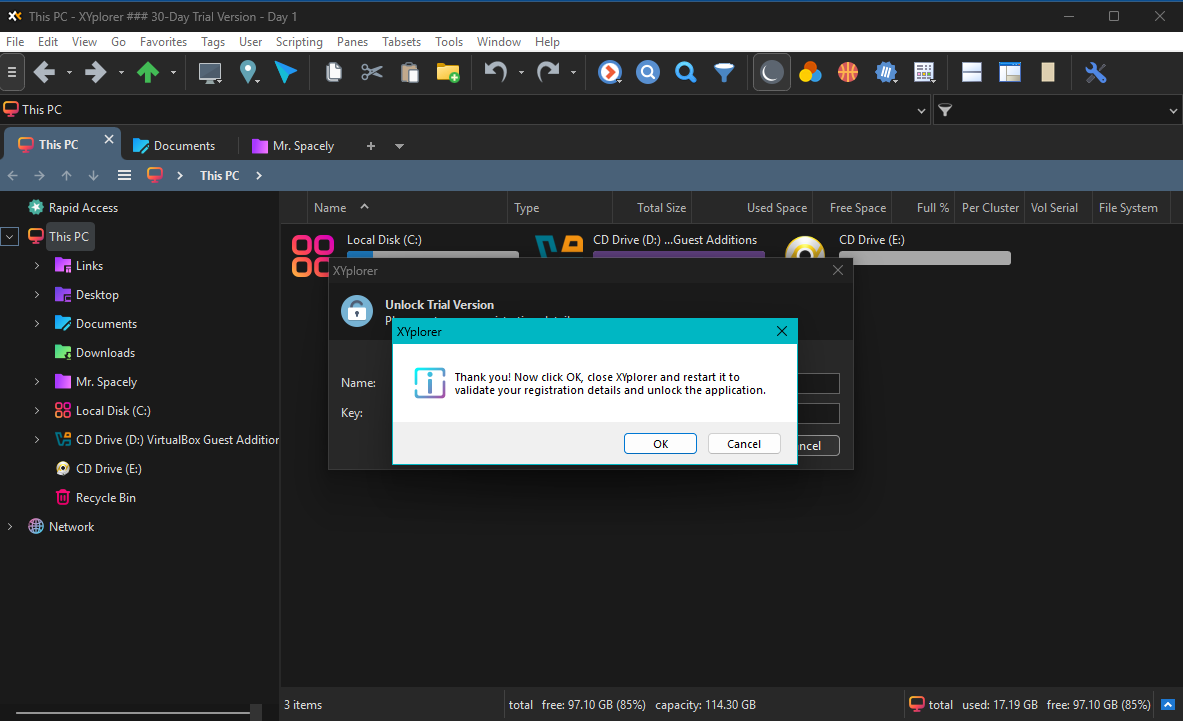Expand the Links tree folder
The height and width of the screenshot is (721, 1183).
[x=37, y=265]
